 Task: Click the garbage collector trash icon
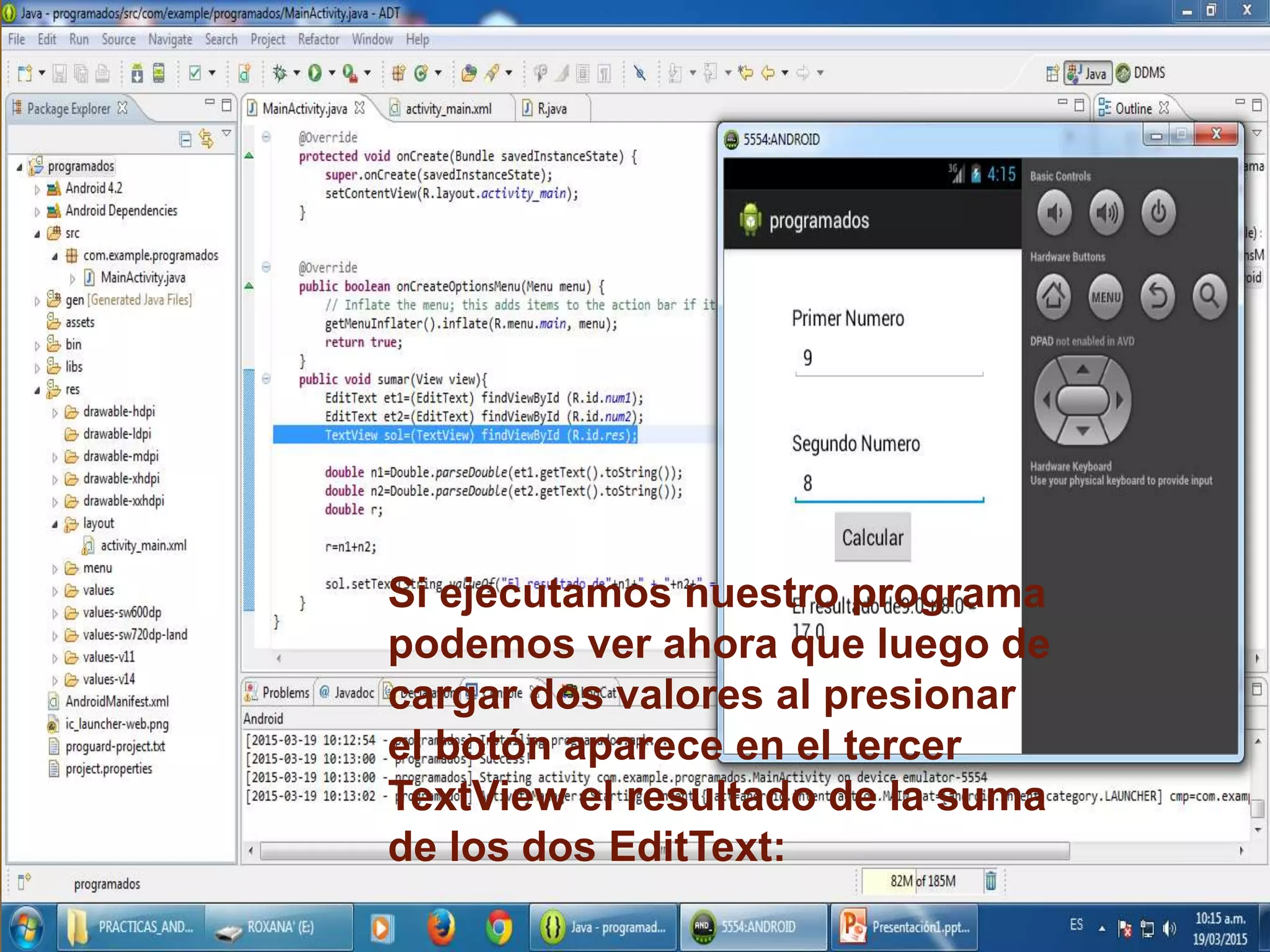click(991, 880)
